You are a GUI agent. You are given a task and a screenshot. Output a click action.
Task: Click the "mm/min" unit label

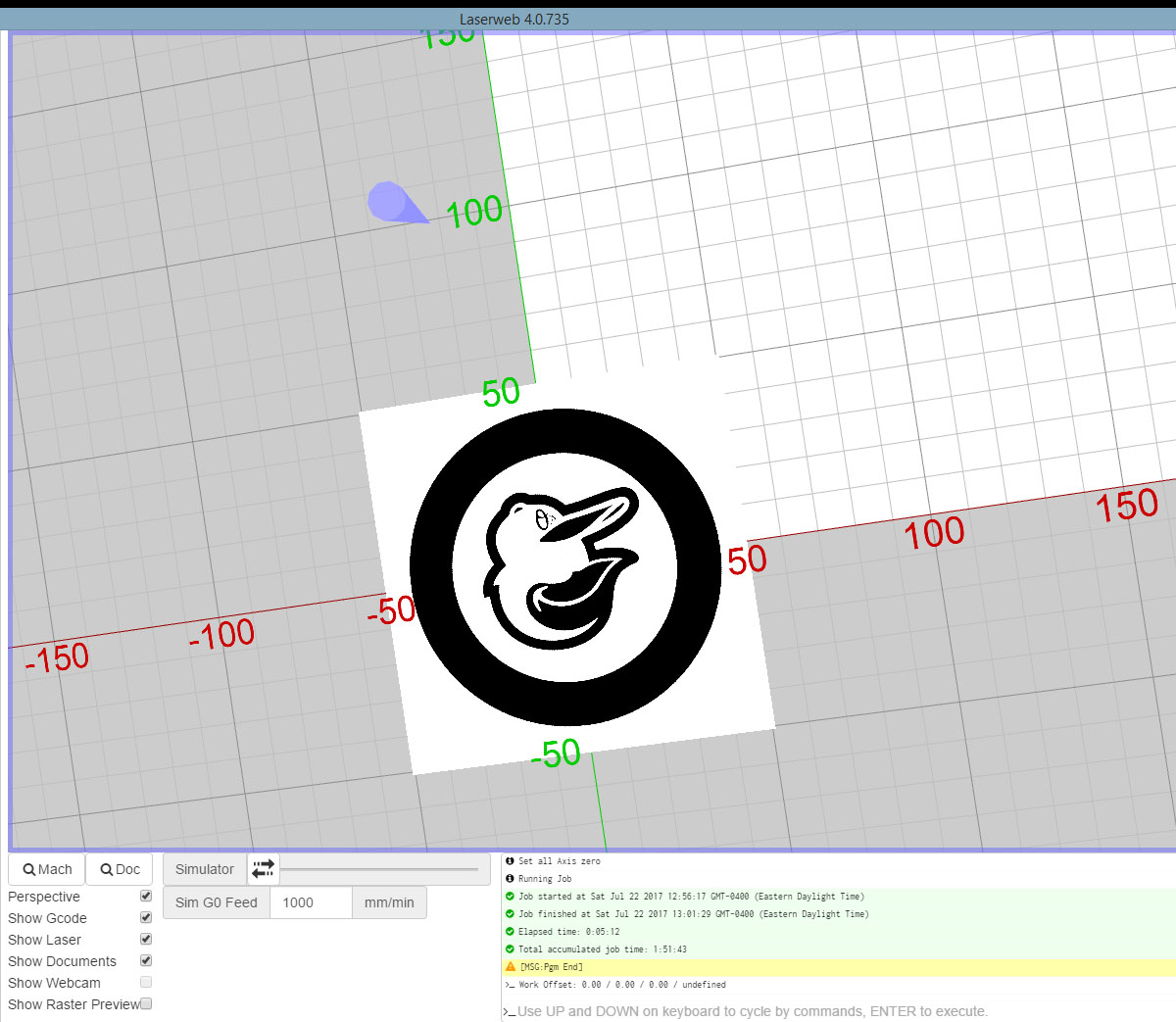[389, 902]
